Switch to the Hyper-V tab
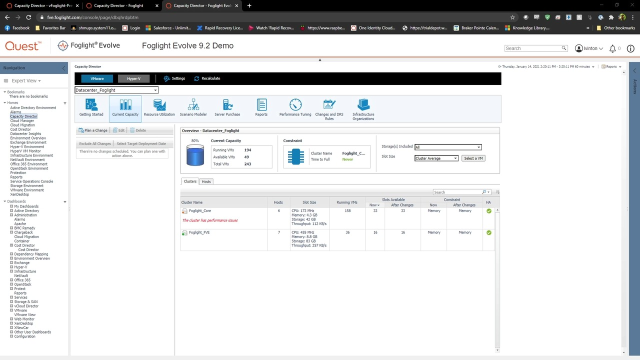The image size is (640, 360). coord(133,78)
